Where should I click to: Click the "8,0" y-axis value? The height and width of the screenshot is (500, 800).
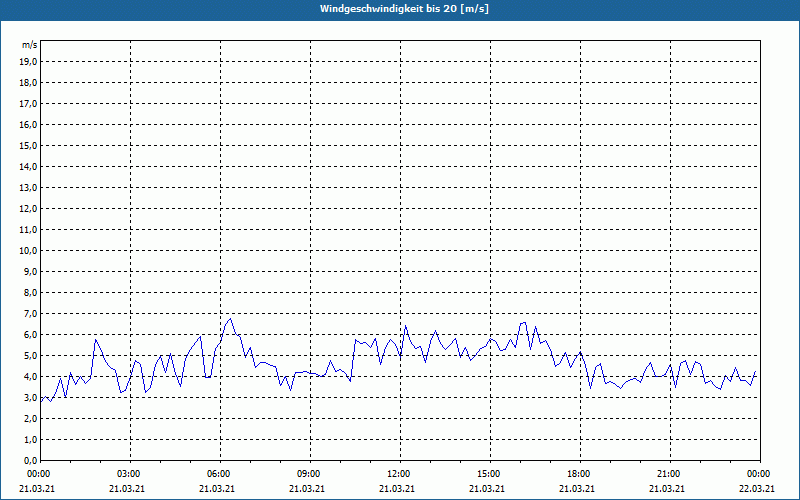[x=30, y=292]
